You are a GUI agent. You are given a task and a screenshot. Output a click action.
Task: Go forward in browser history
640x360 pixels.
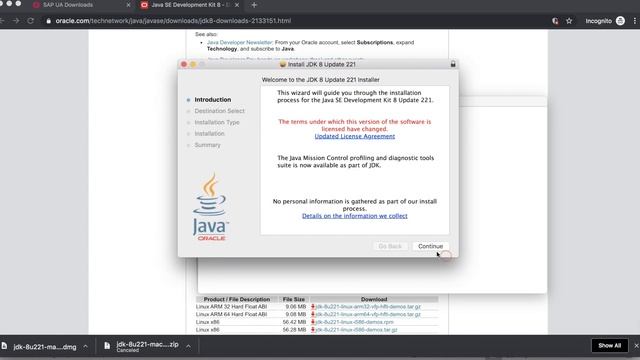(16, 21)
